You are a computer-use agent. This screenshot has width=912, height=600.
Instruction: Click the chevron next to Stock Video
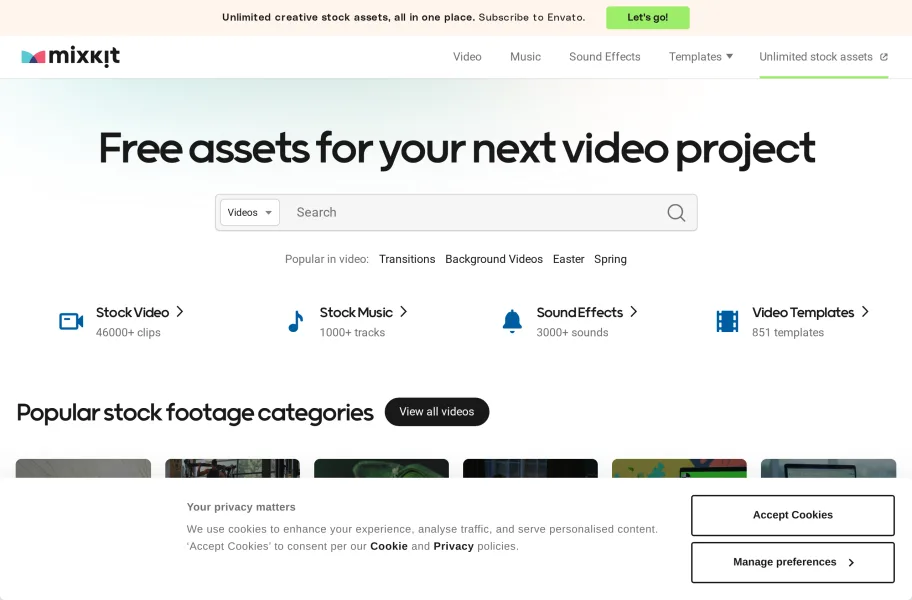tap(180, 312)
